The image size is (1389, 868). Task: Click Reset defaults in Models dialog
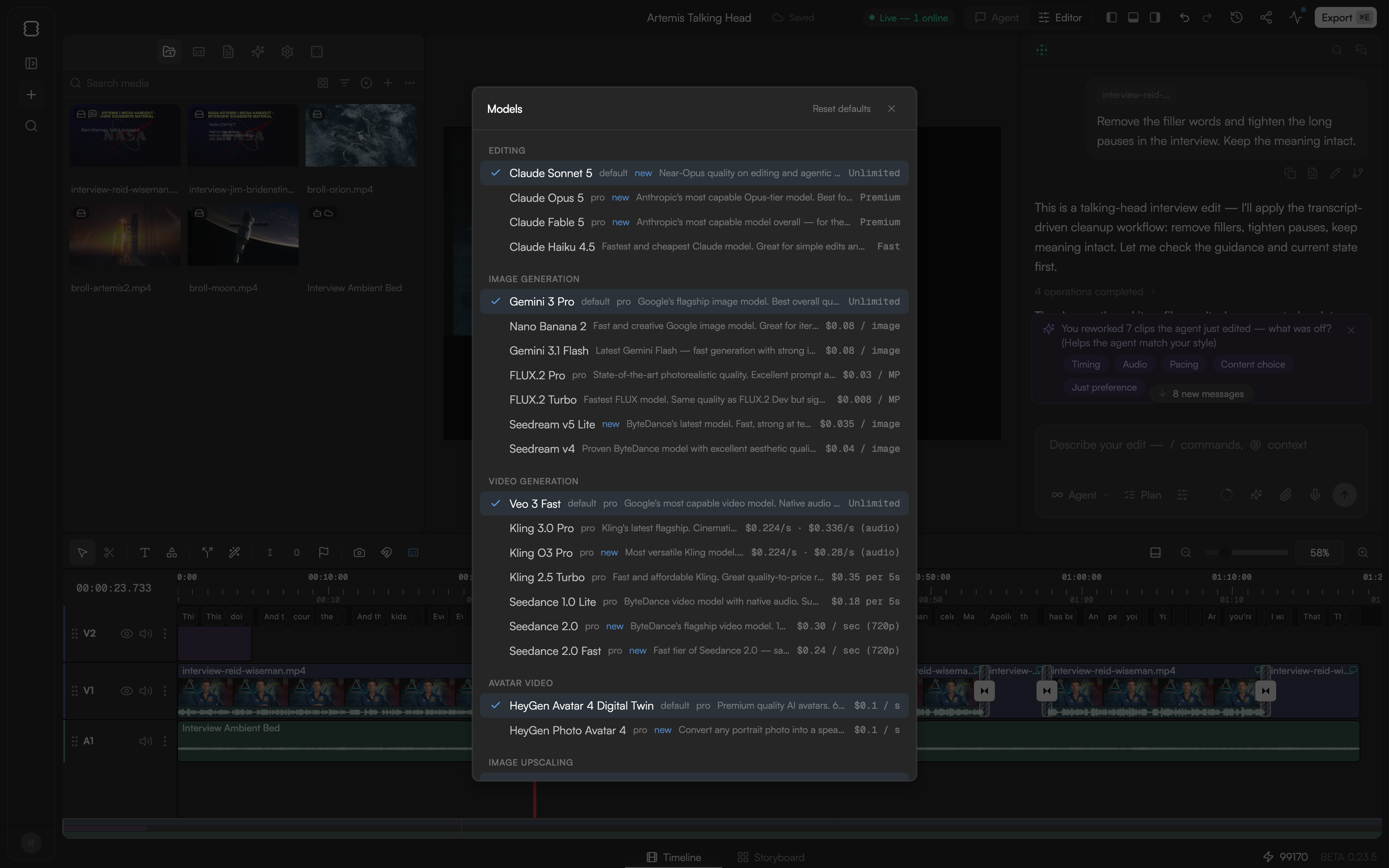pos(842,109)
